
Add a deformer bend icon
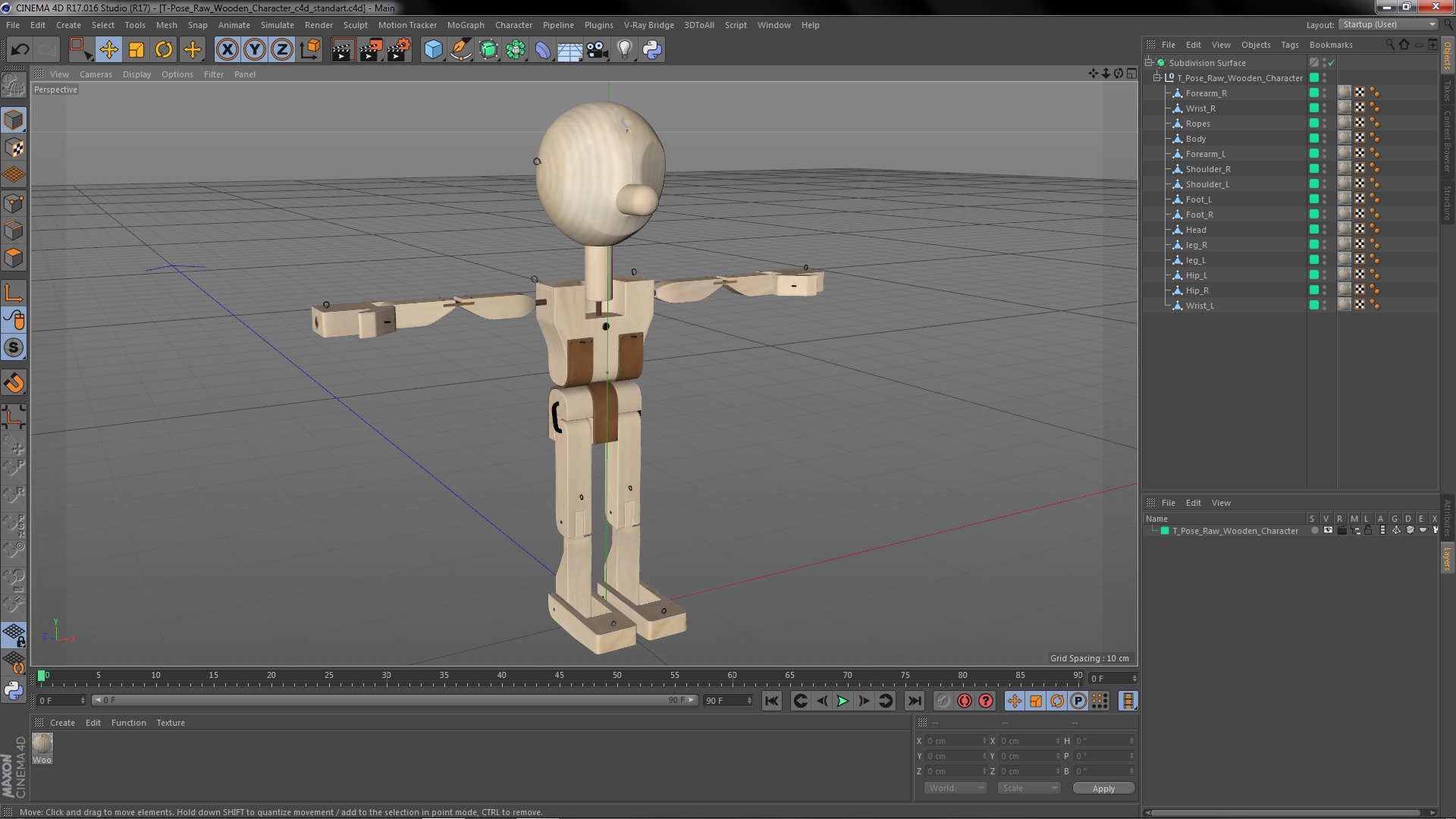click(x=543, y=50)
